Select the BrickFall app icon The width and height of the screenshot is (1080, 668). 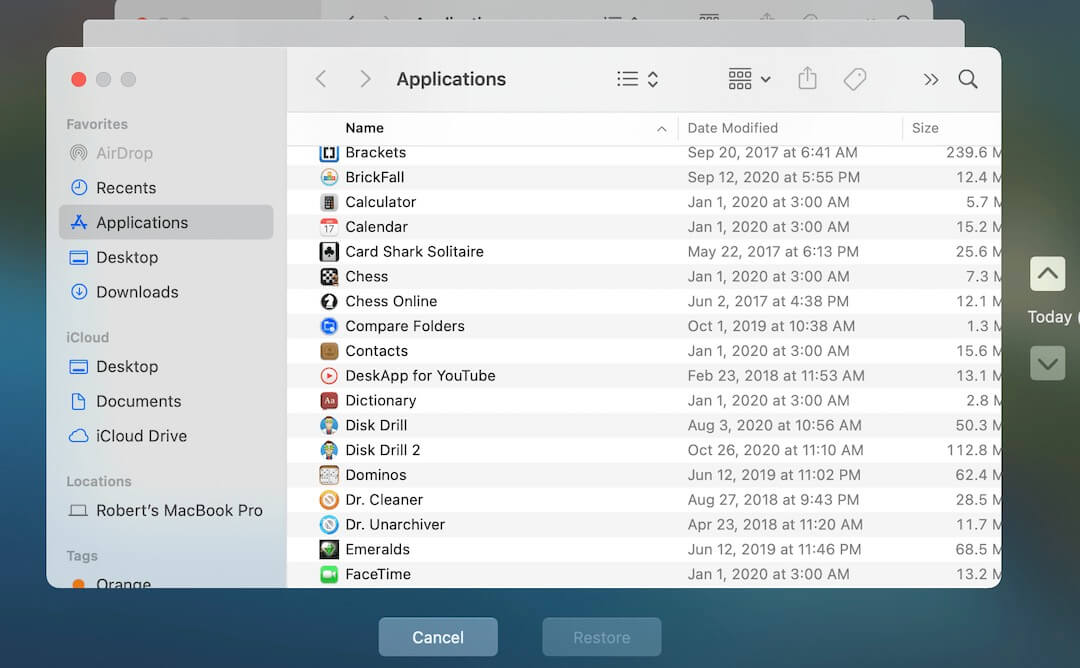tap(329, 178)
